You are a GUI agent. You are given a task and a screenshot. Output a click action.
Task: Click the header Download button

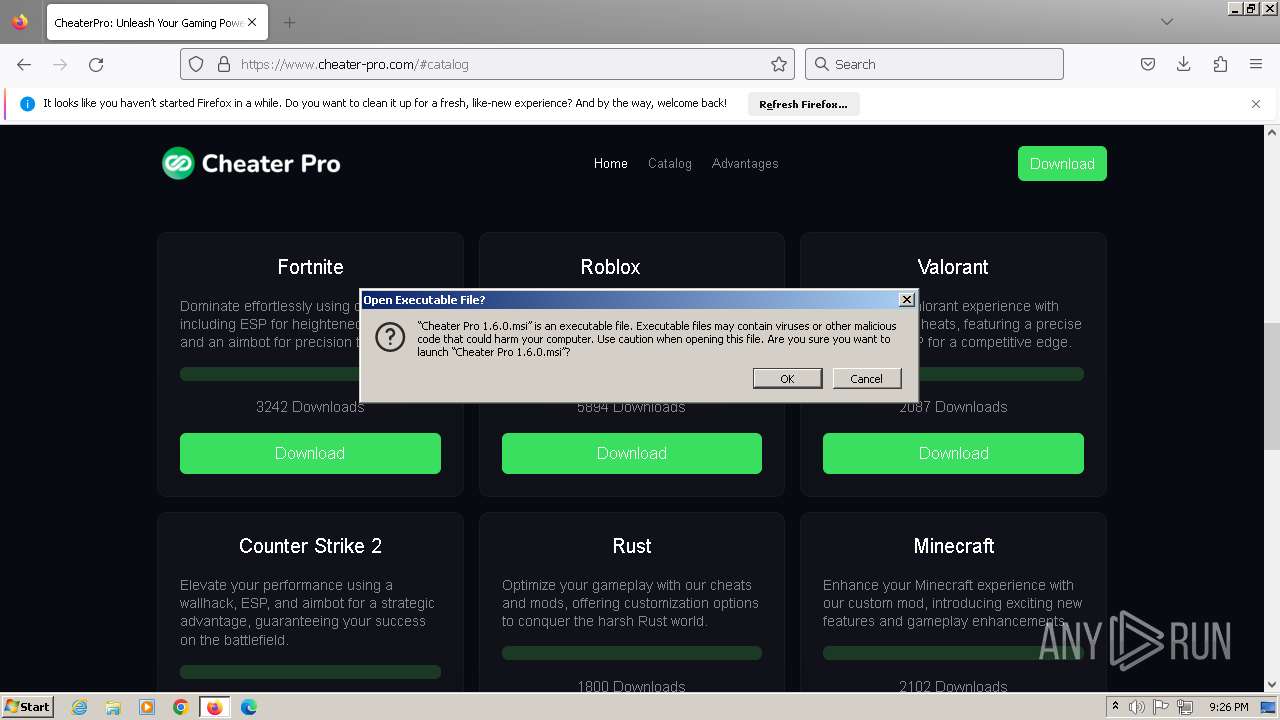(x=1062, y=164)
